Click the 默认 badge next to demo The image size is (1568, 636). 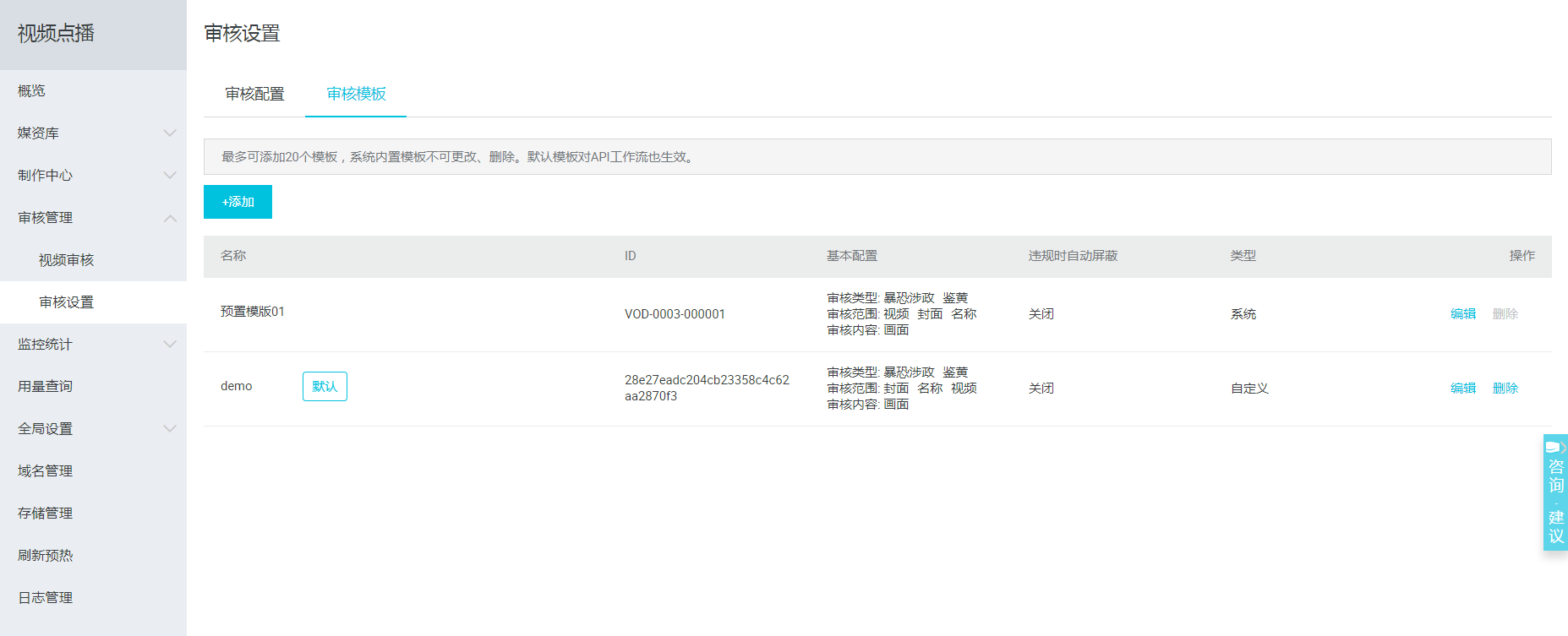click(x=325, y=386)
